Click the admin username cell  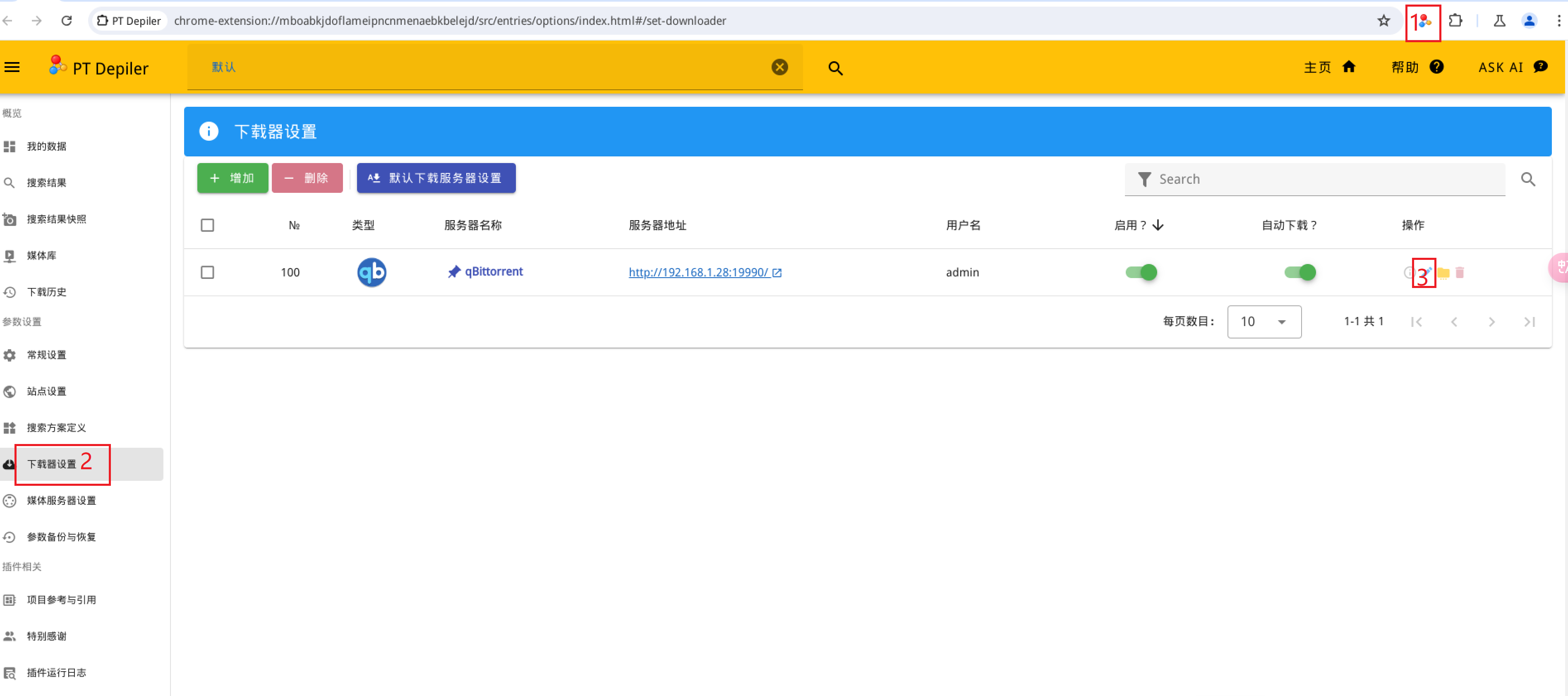(x=962, y=272)
